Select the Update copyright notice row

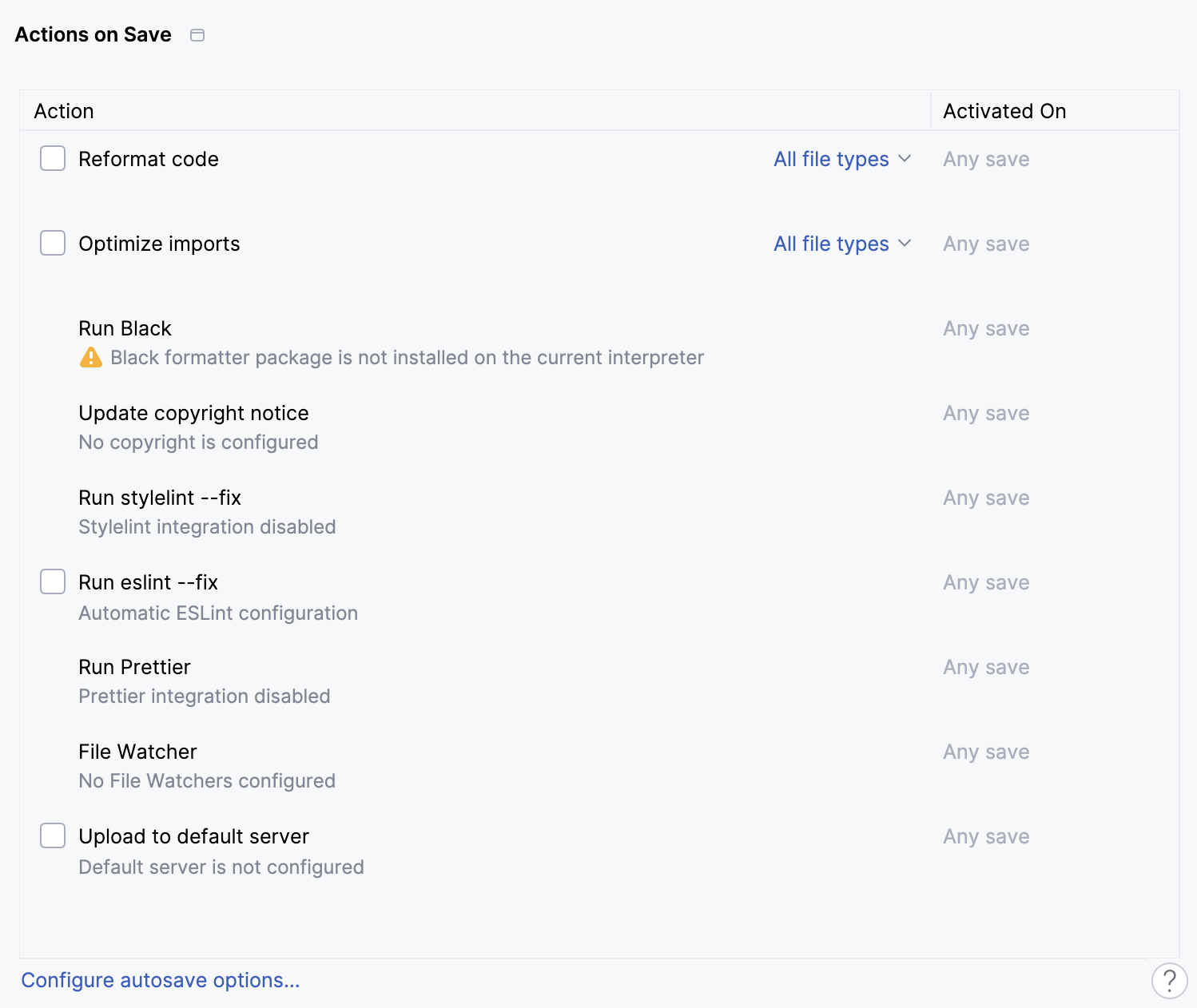[193, 413]
